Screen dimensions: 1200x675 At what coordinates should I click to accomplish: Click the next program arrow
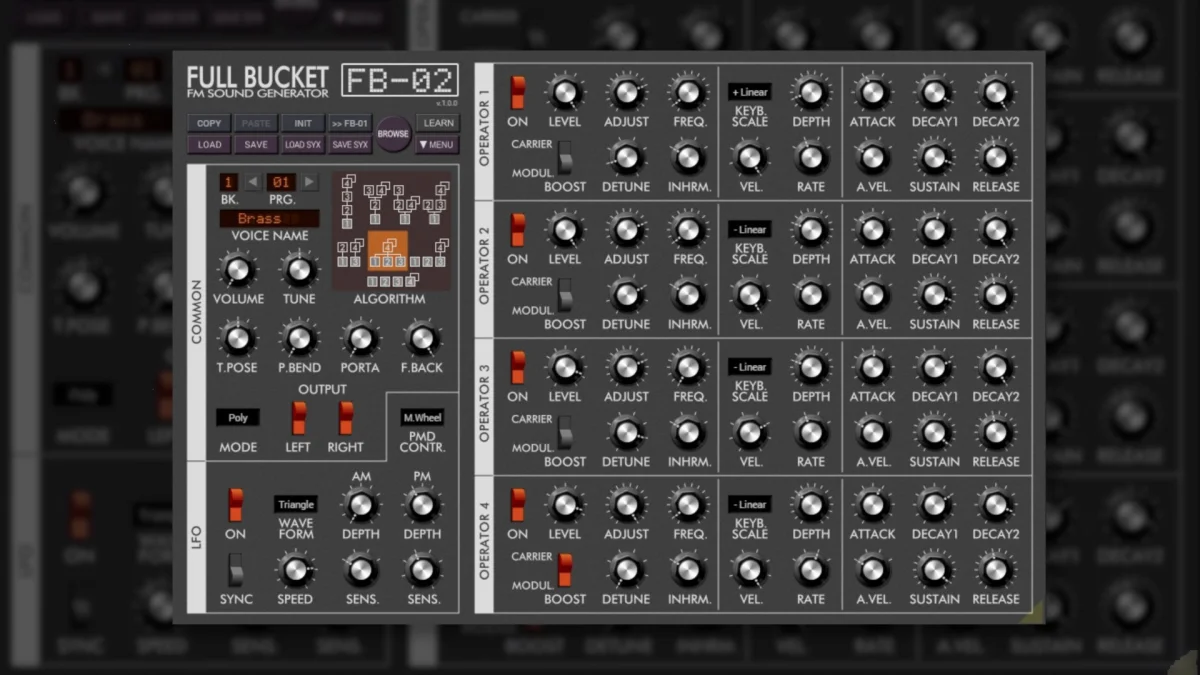tap(310, 182)
